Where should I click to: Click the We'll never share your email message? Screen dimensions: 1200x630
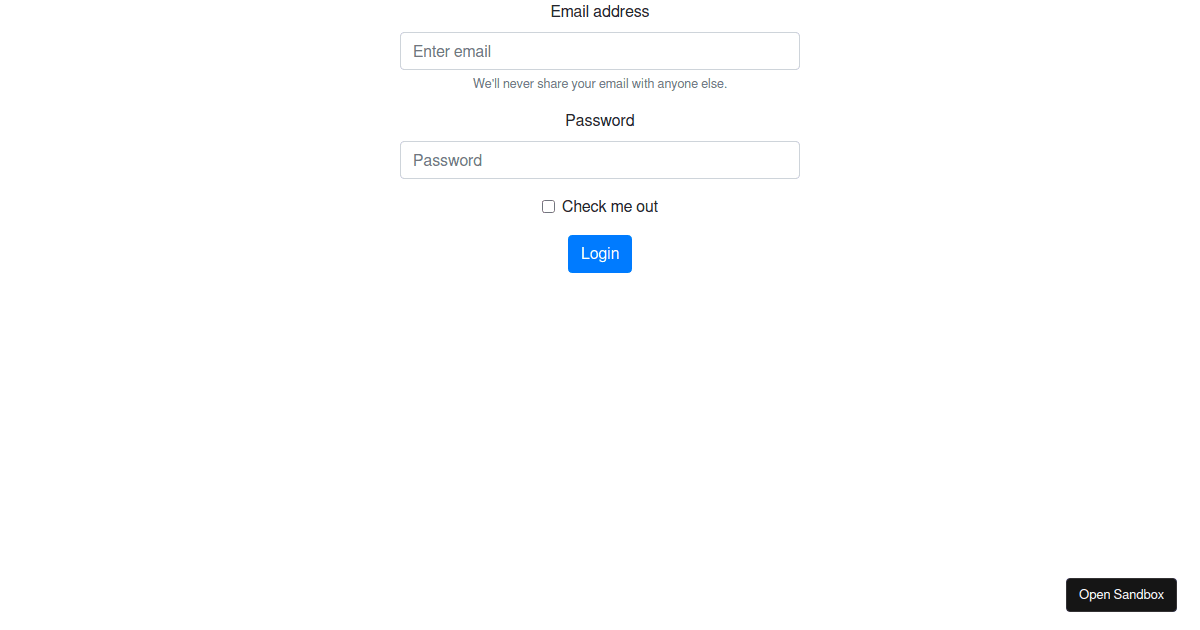coord(599,83)
